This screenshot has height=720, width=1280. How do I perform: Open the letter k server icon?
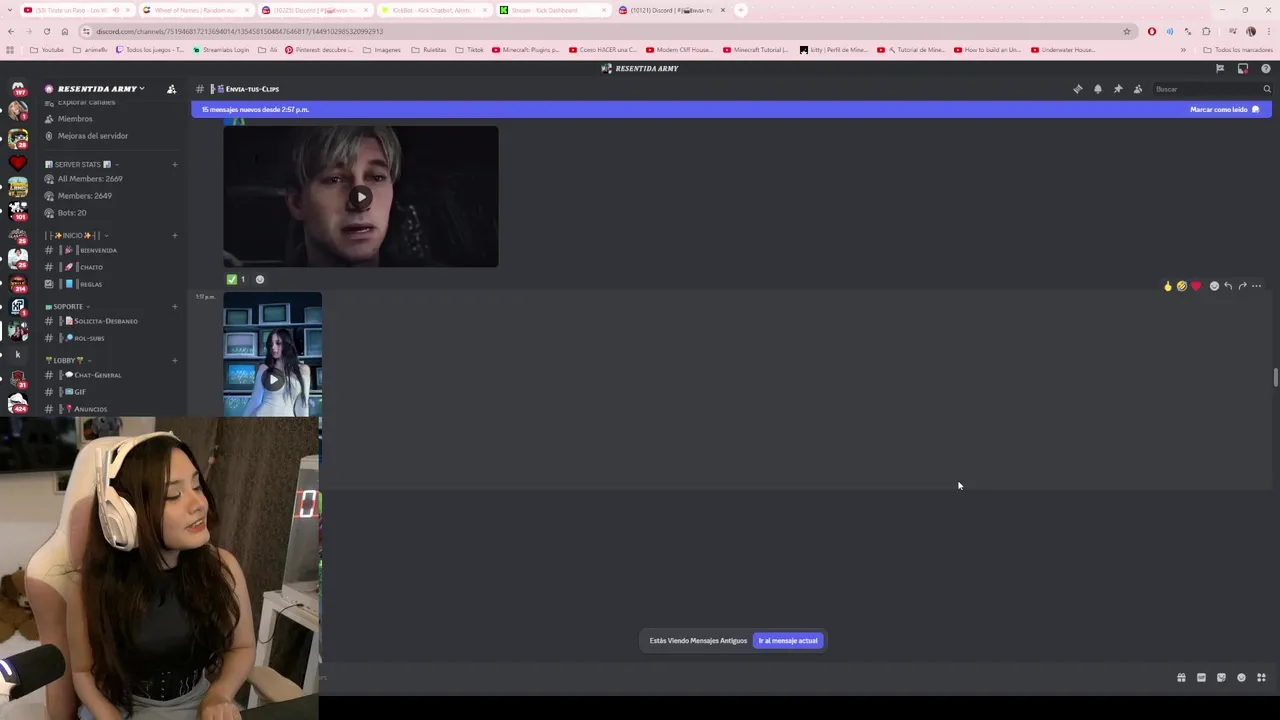pos(18,354)
